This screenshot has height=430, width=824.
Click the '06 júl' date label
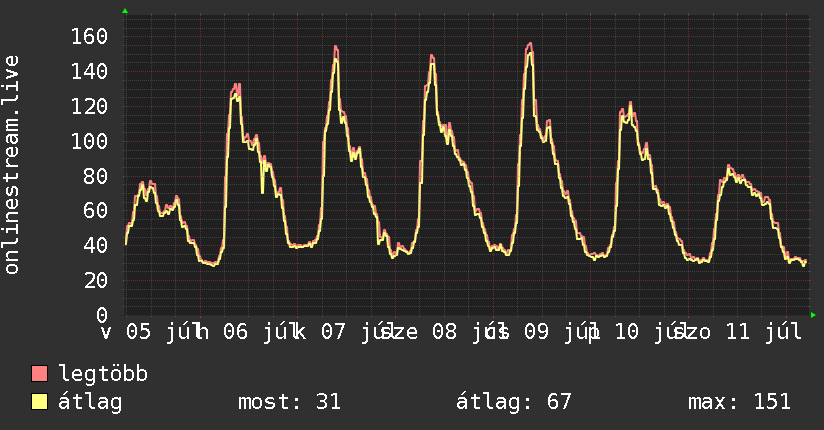click(262, 332)
